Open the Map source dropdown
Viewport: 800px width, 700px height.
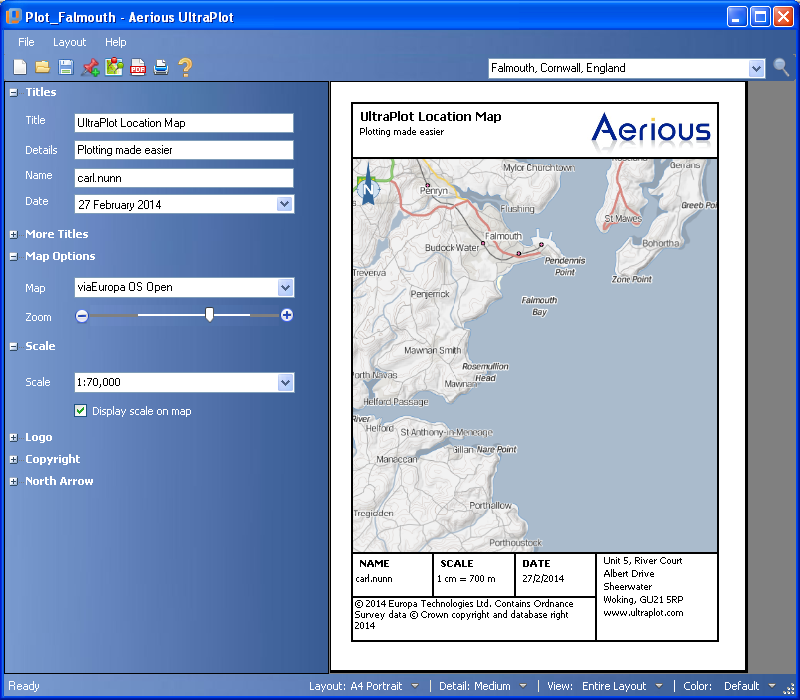pos(286,287)
